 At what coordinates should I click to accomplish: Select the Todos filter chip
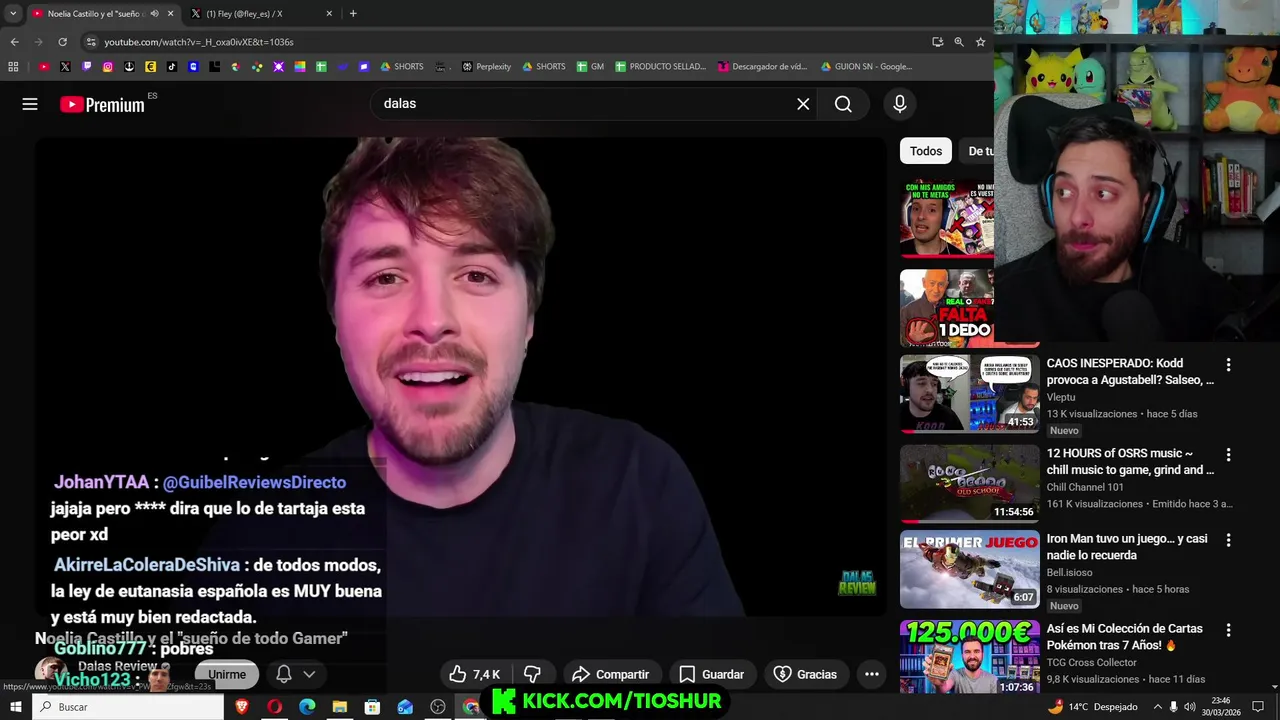coord(925,151)
